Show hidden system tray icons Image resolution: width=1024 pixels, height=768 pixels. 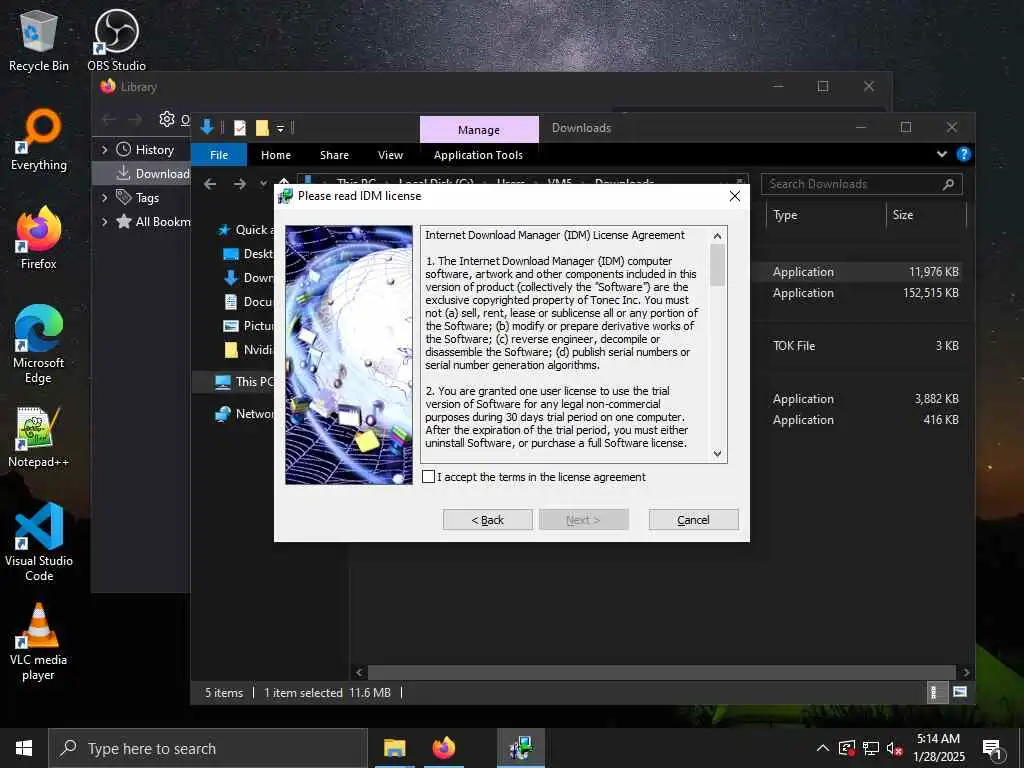(x=823, y=748)
